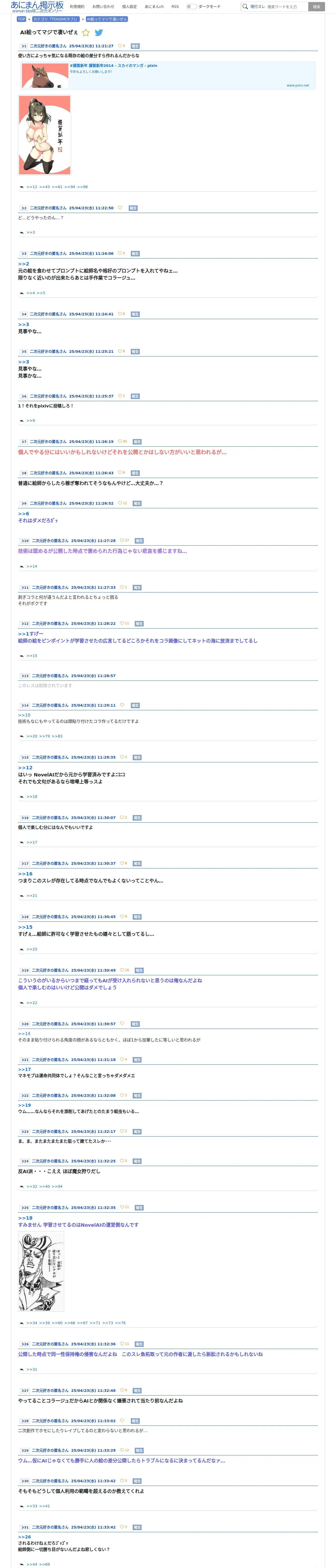Screen dimensions: 336x1568
Task: Report post 2 with the 報告 button
Action: 133,208
